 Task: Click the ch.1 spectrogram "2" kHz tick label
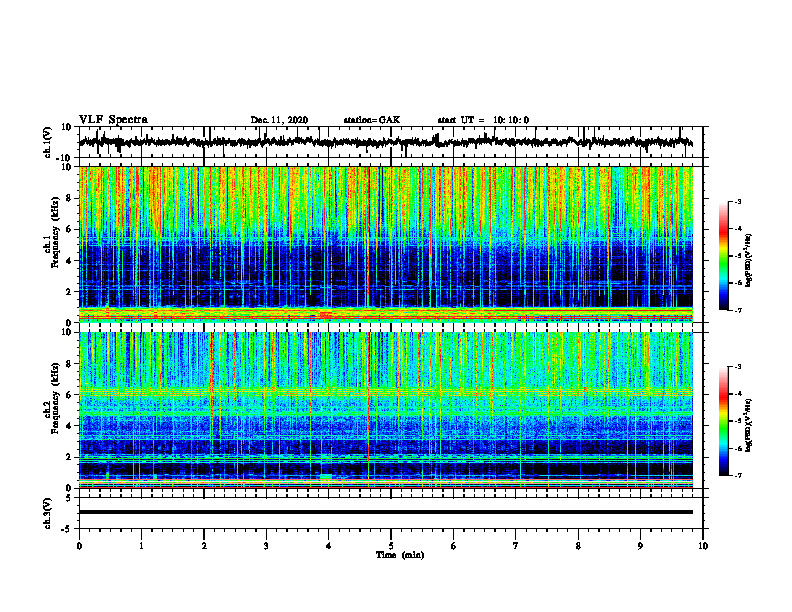coord(69,291)
